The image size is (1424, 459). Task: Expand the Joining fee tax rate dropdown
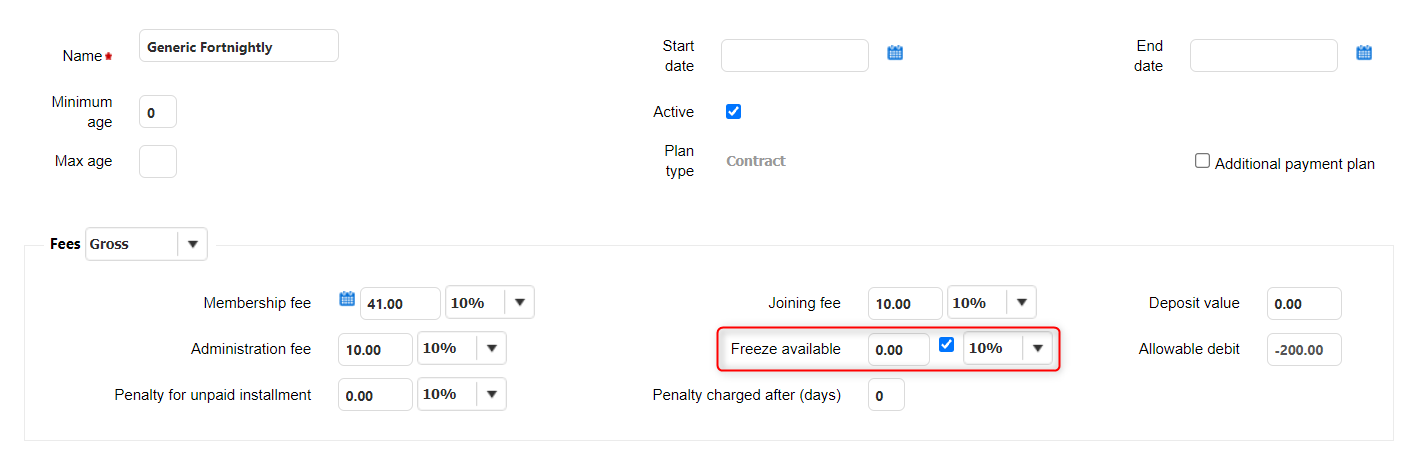click(x=1021, y=303)
